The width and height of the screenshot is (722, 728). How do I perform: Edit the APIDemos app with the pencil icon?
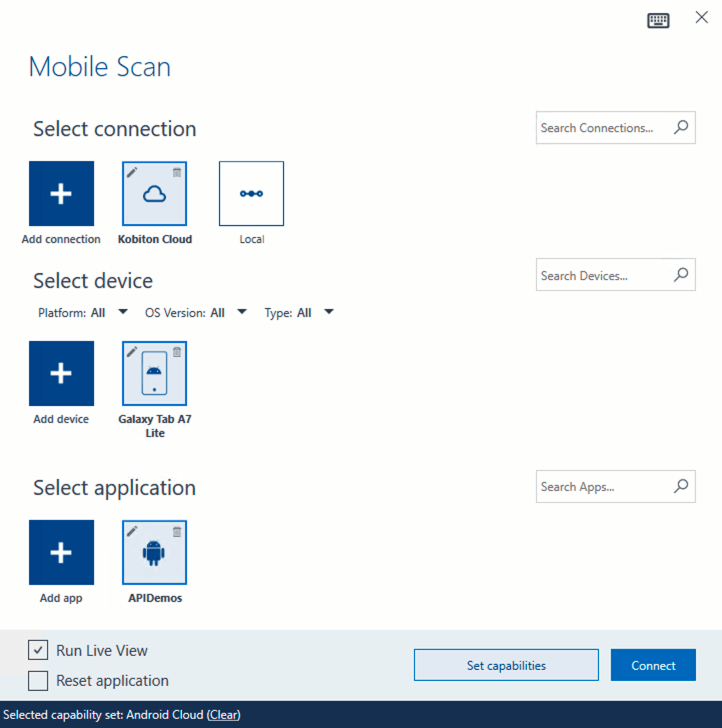(x=132, y=531)
